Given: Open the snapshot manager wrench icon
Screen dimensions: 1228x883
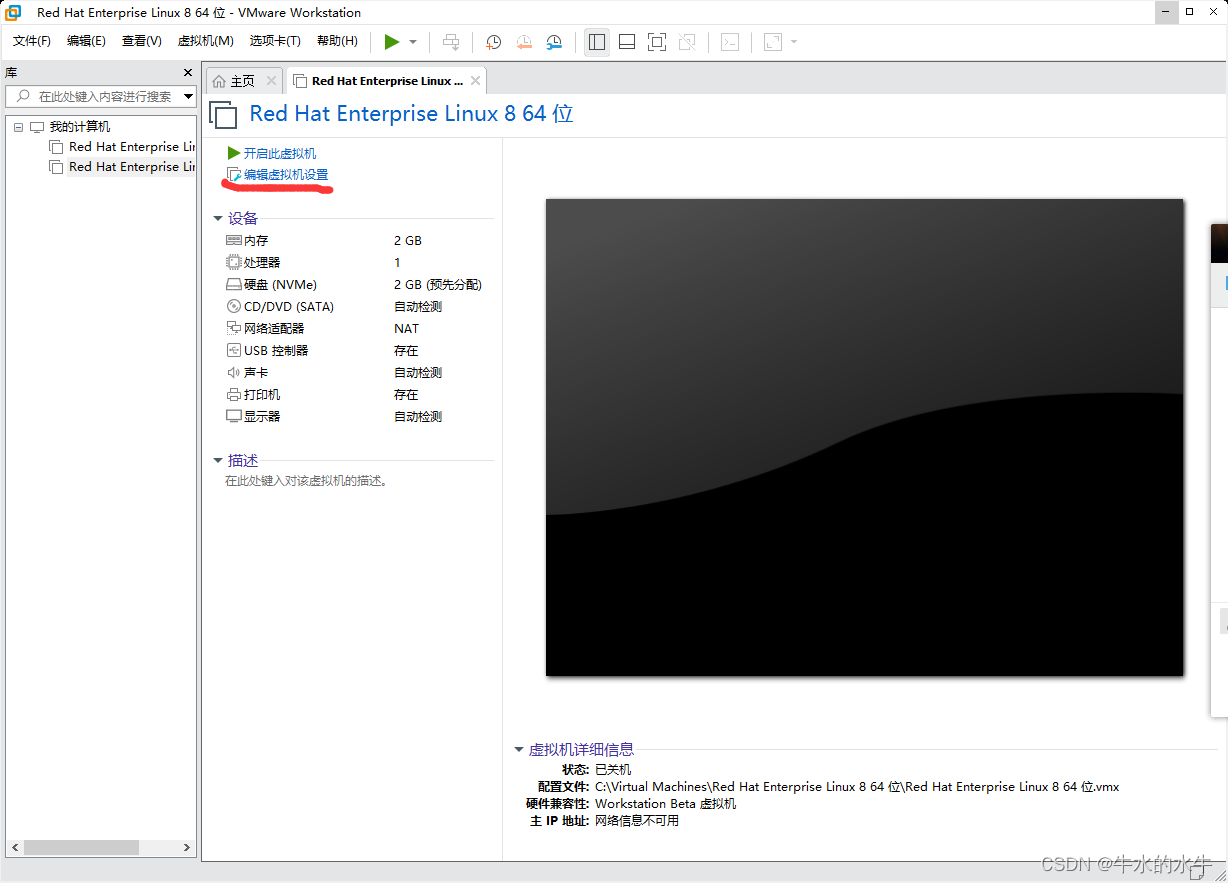Looking at the screenshot, I should [x=554, y=41].
